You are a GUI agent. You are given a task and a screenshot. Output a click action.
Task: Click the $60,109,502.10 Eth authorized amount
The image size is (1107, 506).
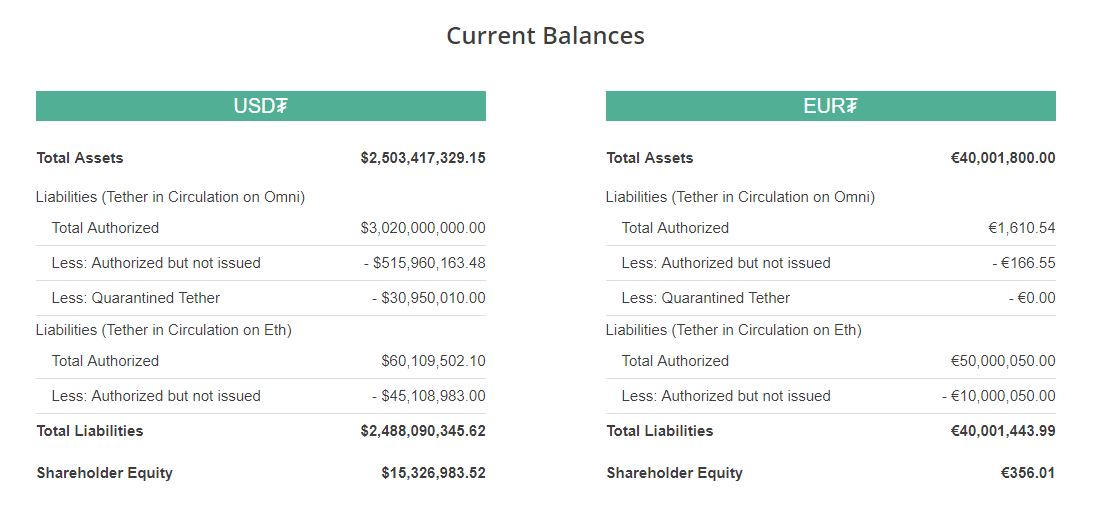coord(433,361)
